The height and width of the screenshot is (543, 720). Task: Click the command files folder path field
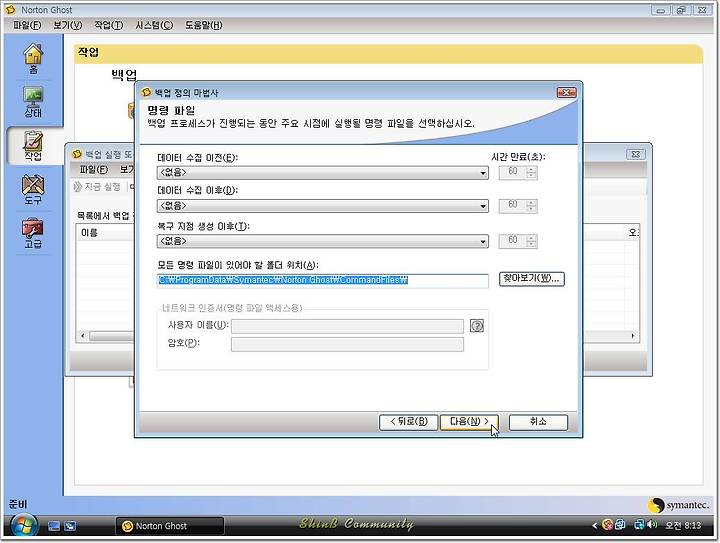322,280
